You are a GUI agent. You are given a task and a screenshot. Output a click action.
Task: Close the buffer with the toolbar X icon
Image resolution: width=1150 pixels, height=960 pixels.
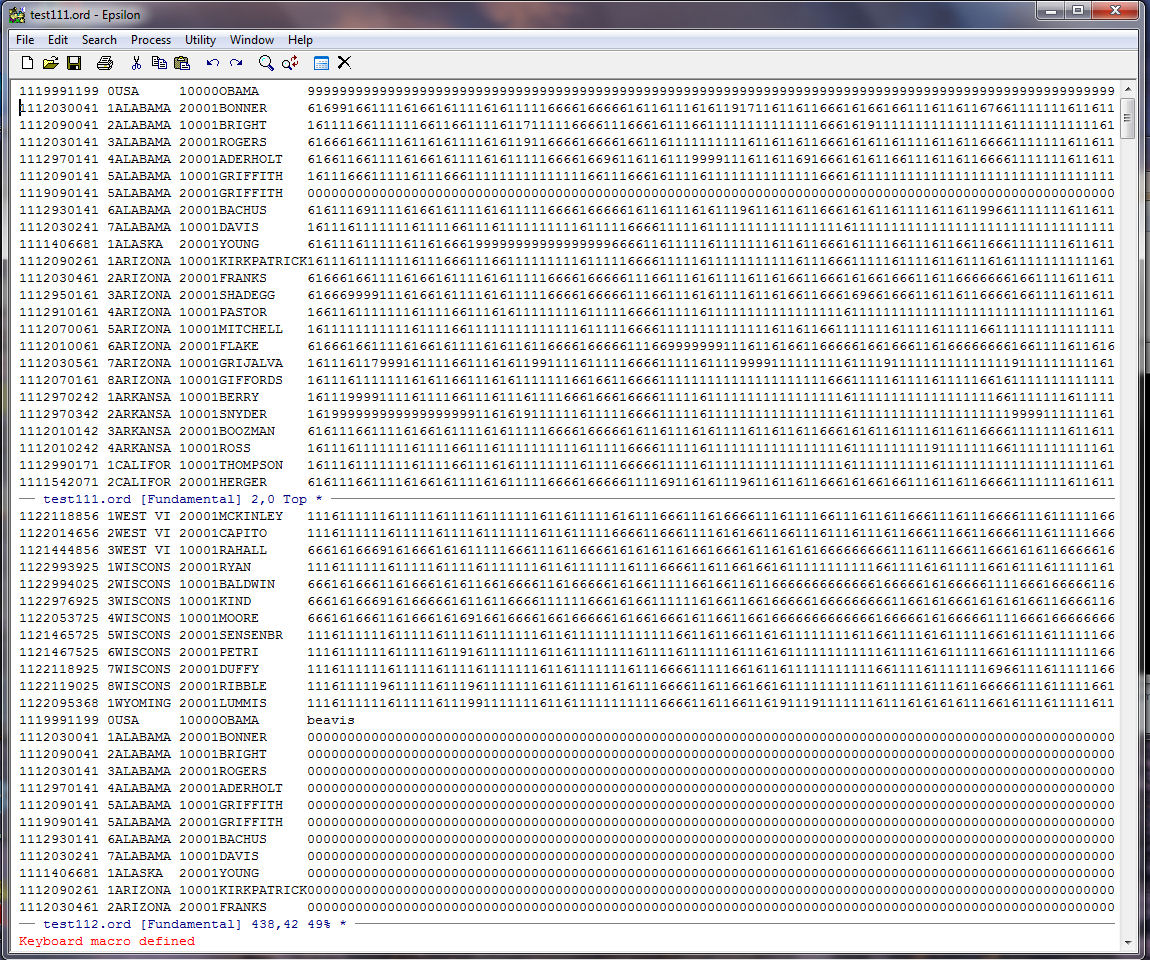(344, 63)
